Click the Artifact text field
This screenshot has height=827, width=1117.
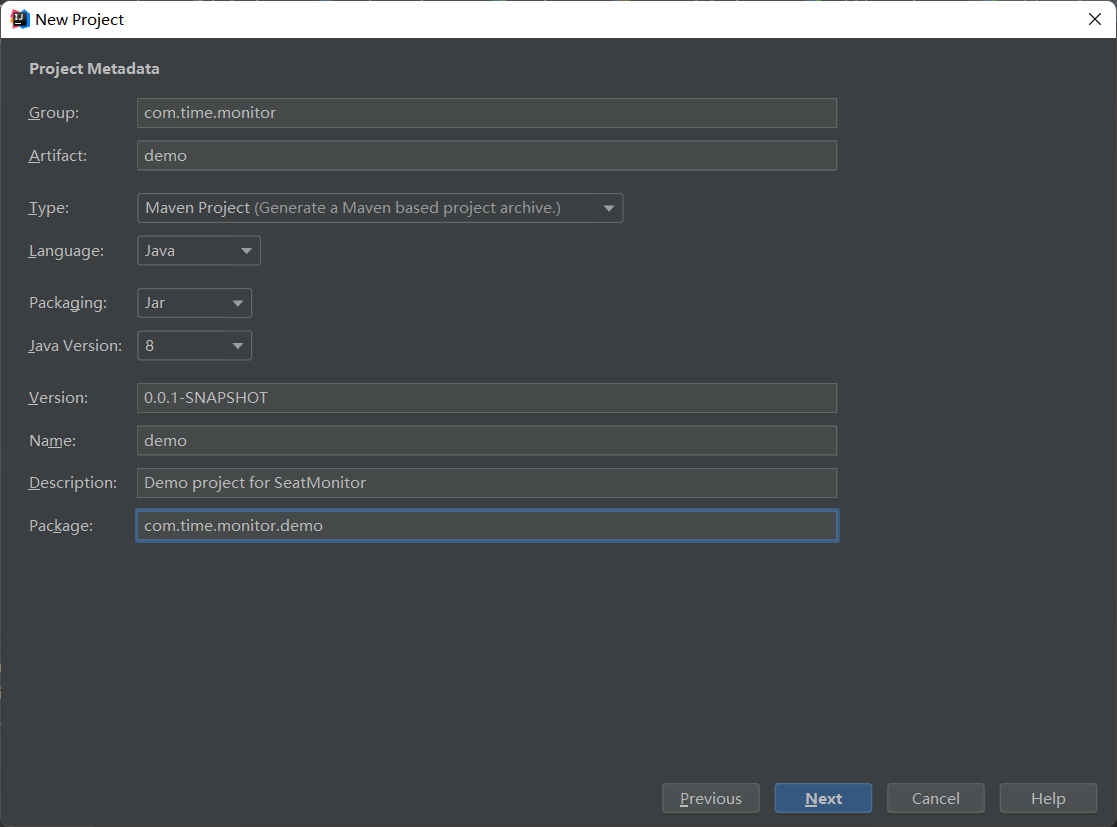[486, 156]
